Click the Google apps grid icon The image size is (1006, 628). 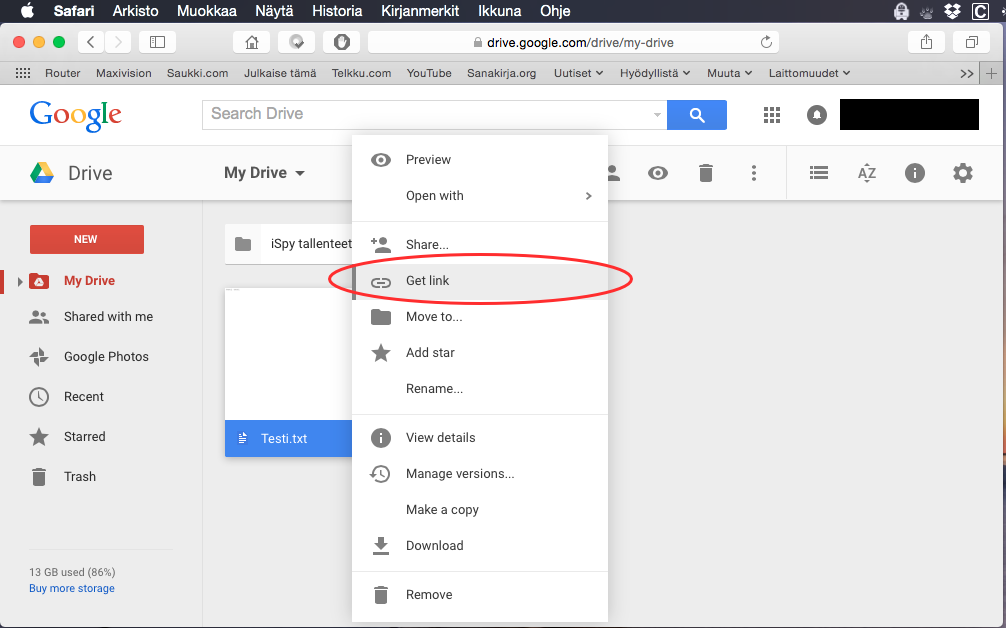tap(771, 115)
